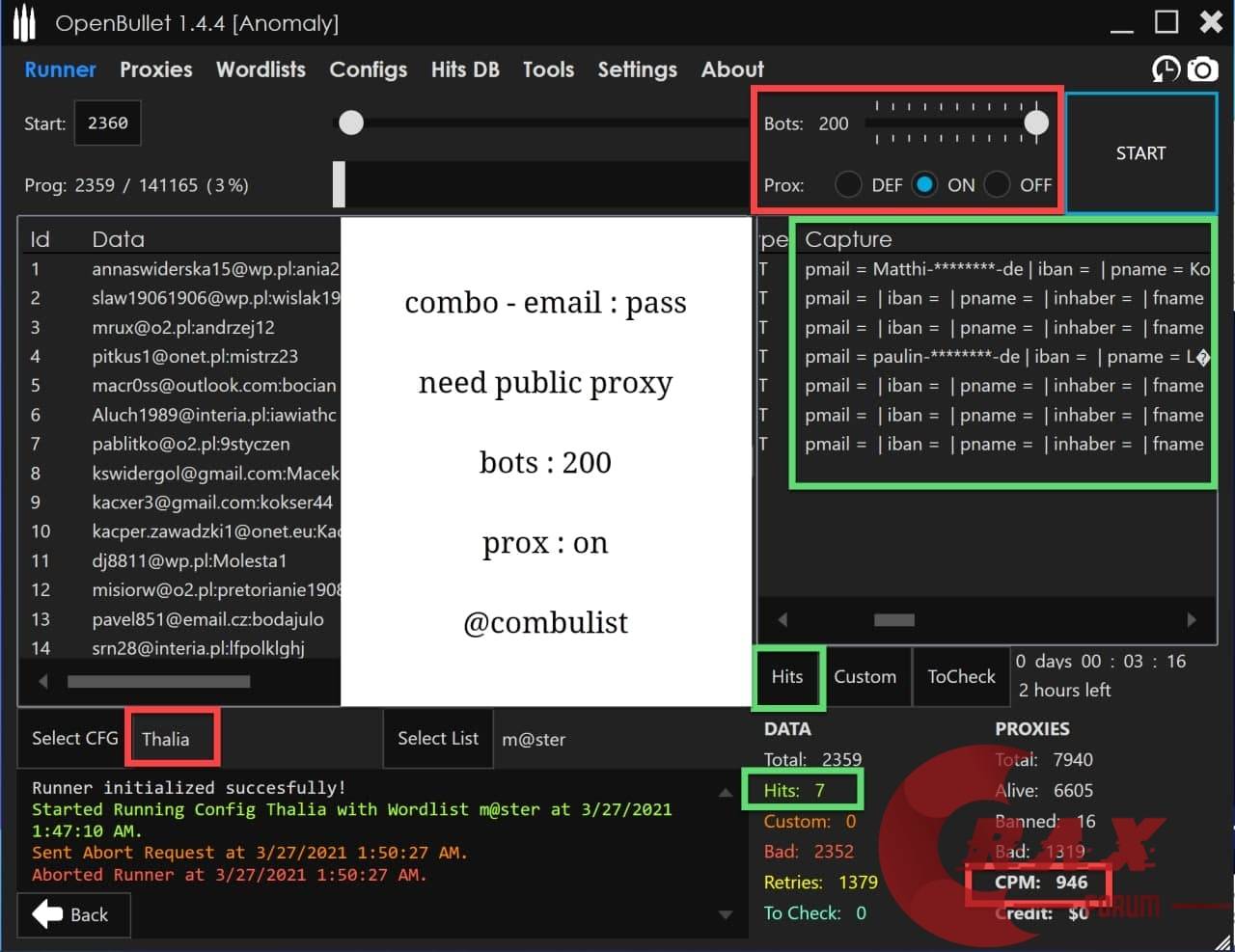Show the Hits results list
Viewport: 1235px width, 952px height.
coord(787,676)
